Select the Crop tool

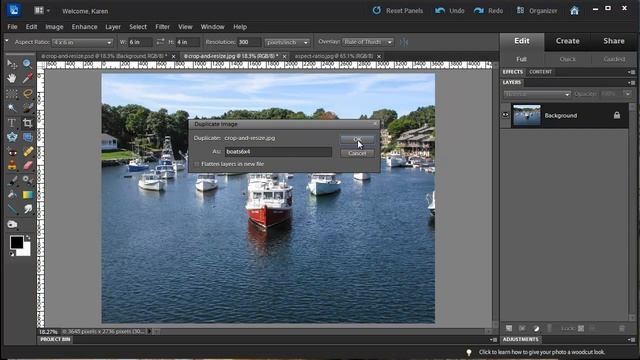(27, 123)
